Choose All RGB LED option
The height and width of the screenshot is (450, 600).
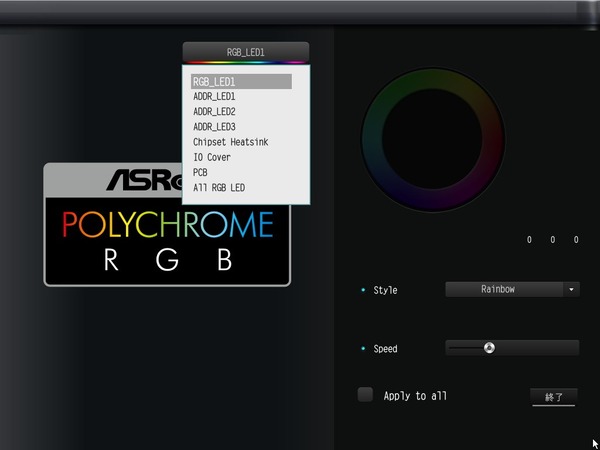click(x=219, y=188)
